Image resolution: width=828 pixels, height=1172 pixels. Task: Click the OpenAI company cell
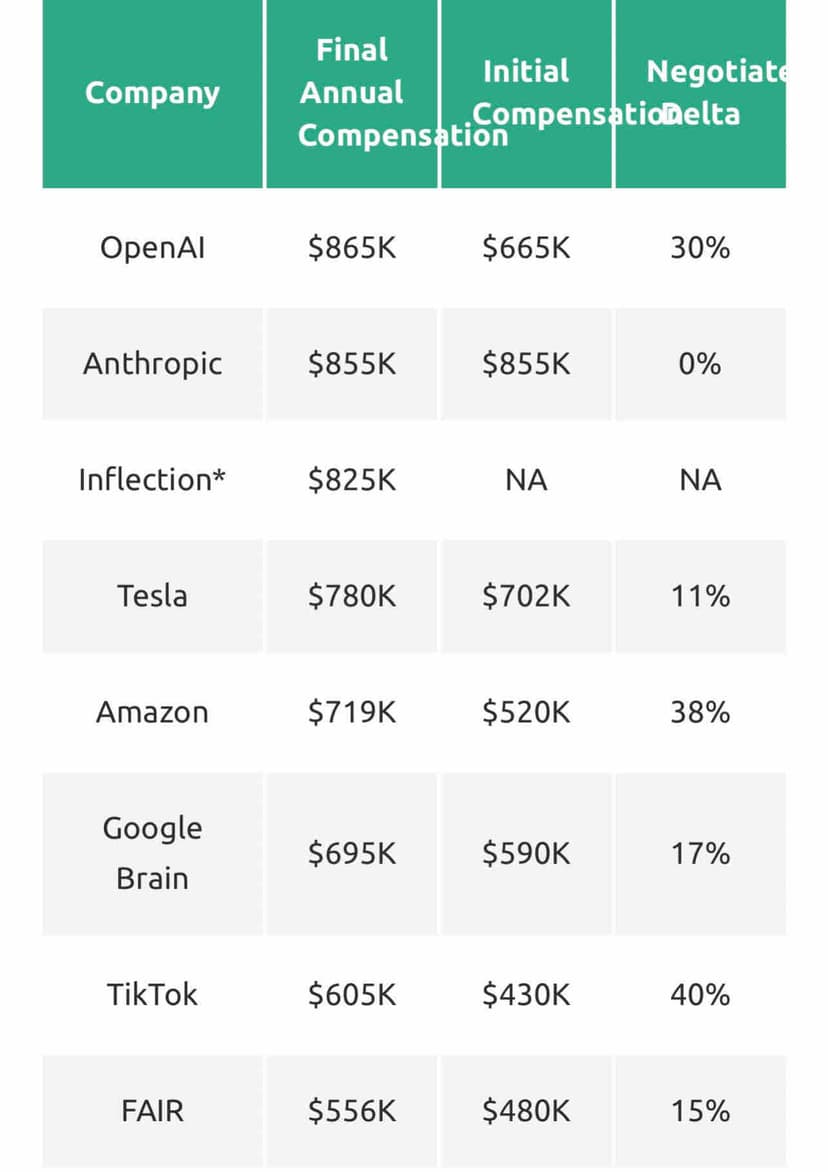pos(152,248)
